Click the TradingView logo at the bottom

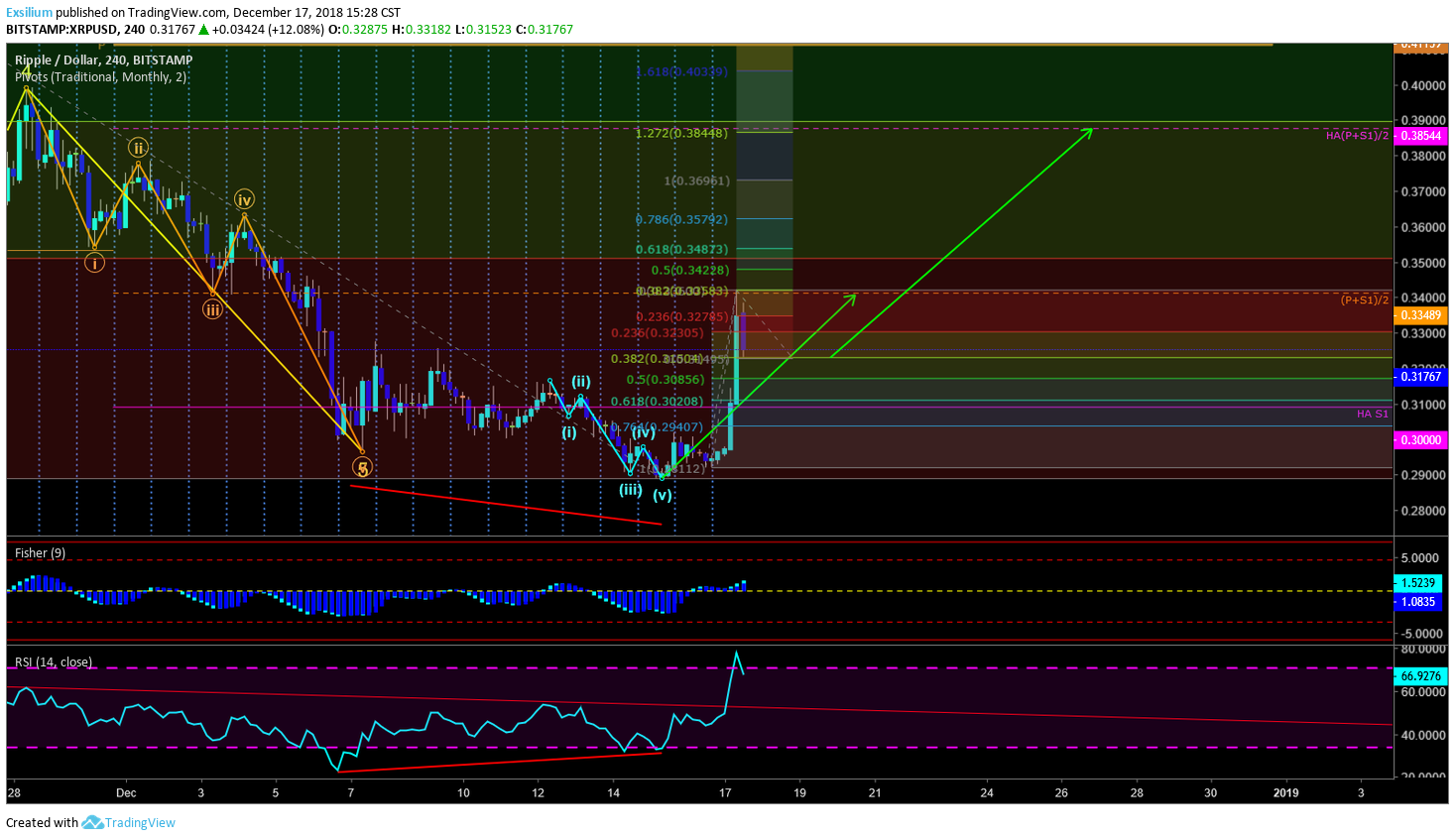tap(129, 822)
